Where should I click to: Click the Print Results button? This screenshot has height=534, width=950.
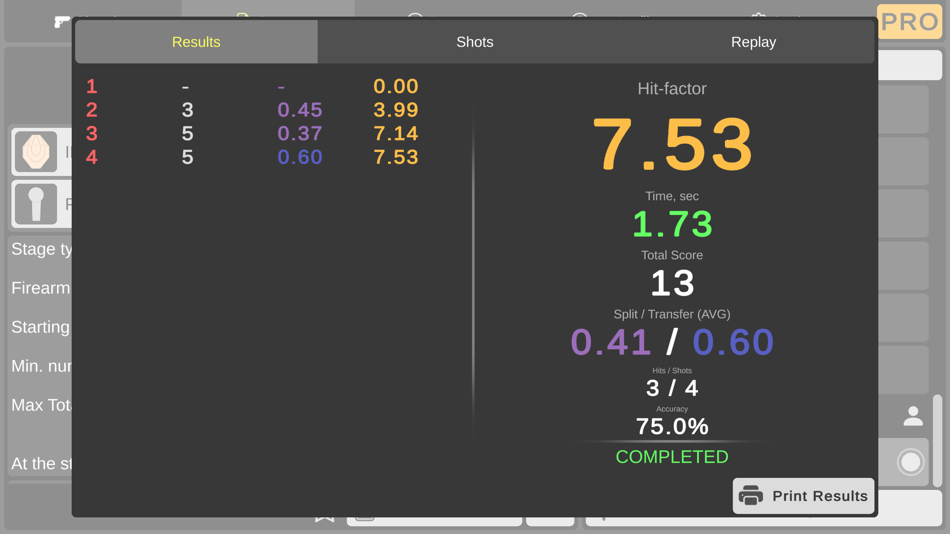(803, 496)
